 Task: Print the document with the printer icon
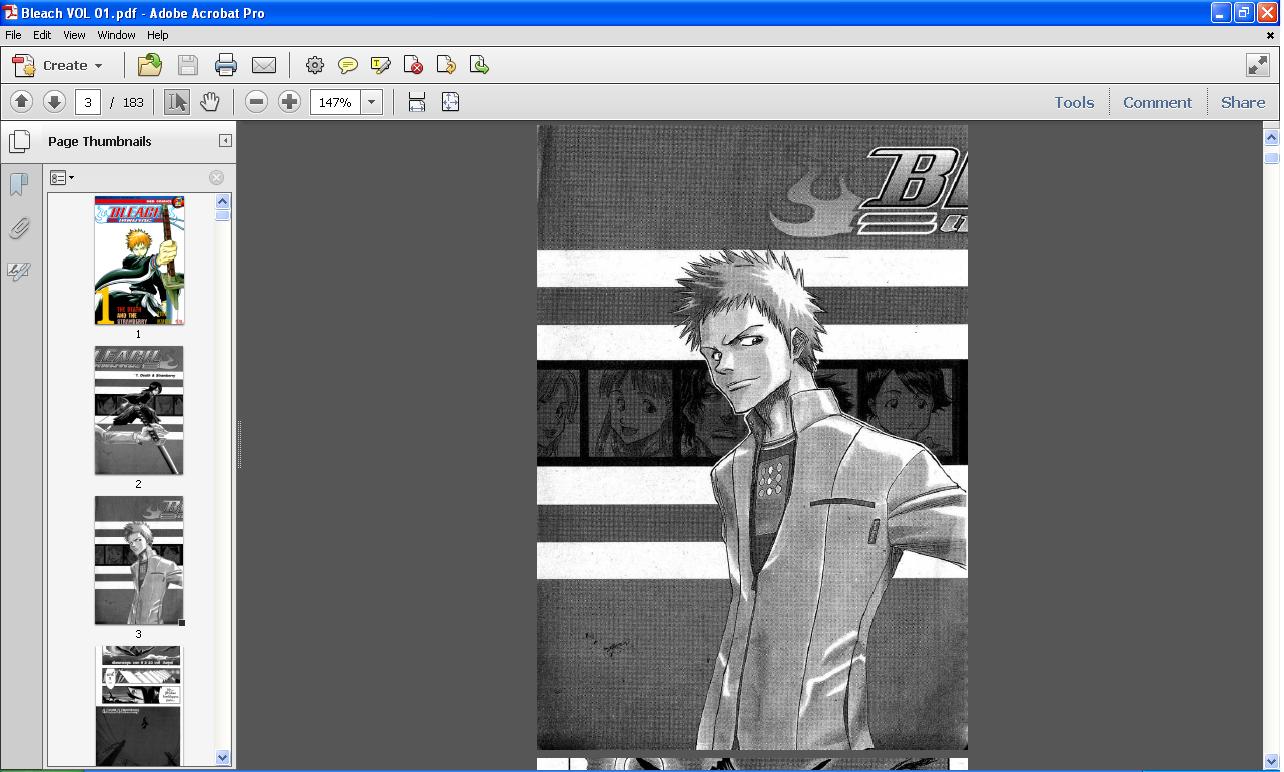pos(226,65)
